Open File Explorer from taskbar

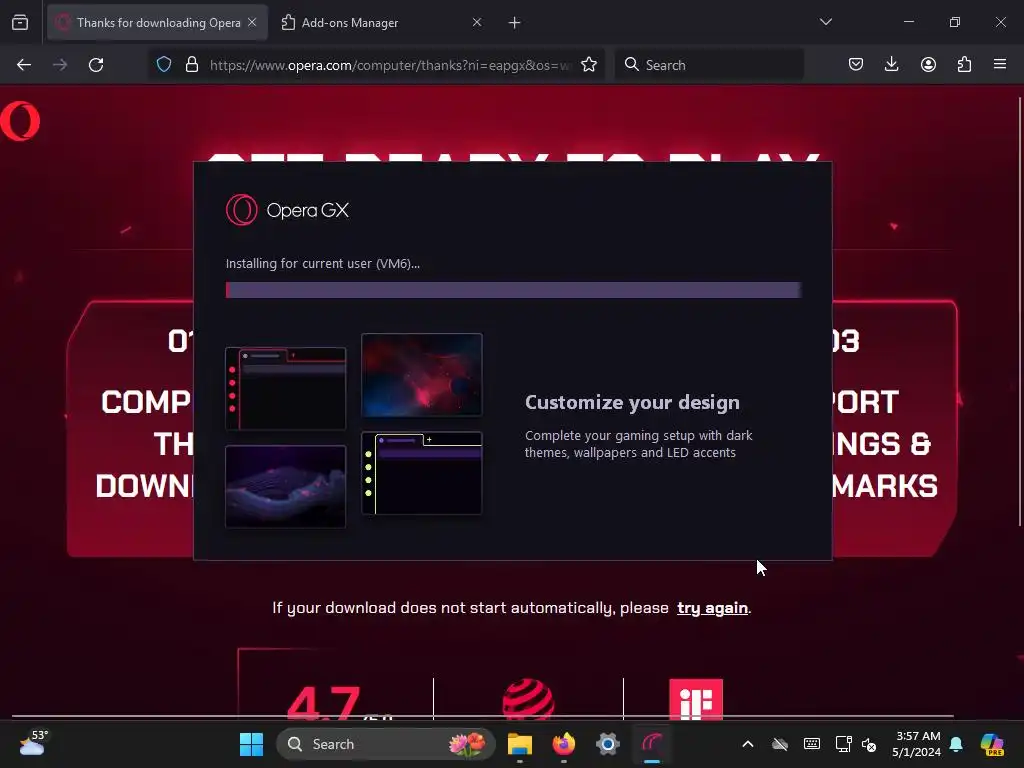(x=520, y=744)
